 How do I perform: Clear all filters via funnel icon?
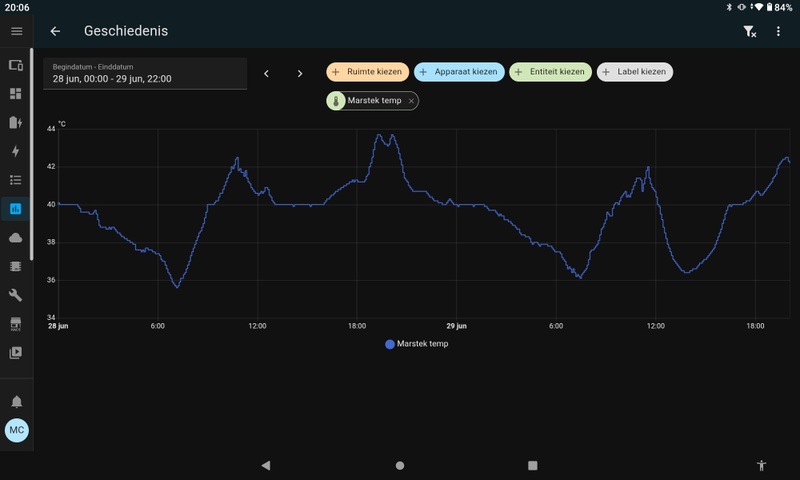[749, 31]
